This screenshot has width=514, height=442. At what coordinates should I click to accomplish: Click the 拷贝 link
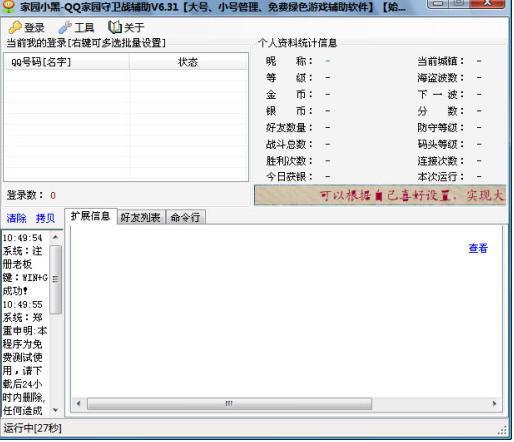(x=45, y=218)
